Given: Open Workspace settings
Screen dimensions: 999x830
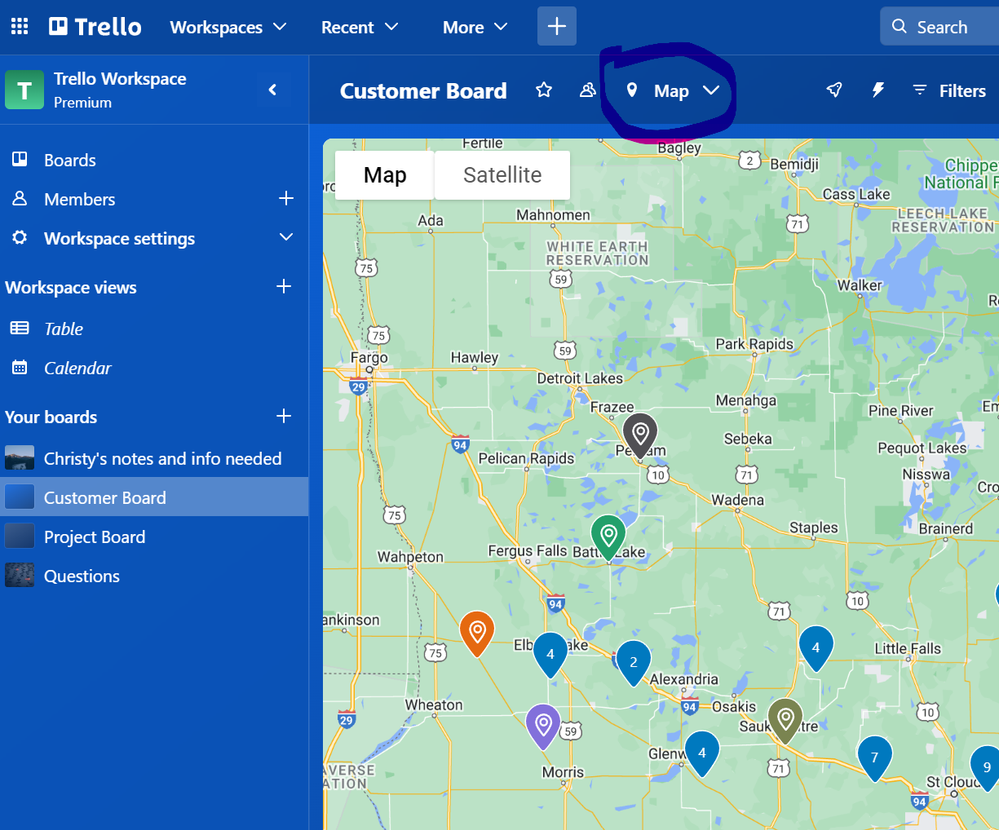Looking at the screenshot, I should (119, 238).
